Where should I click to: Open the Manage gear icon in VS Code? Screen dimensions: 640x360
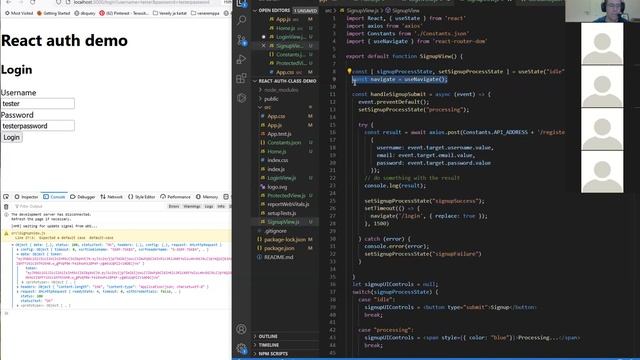click(x=241, y=348)
